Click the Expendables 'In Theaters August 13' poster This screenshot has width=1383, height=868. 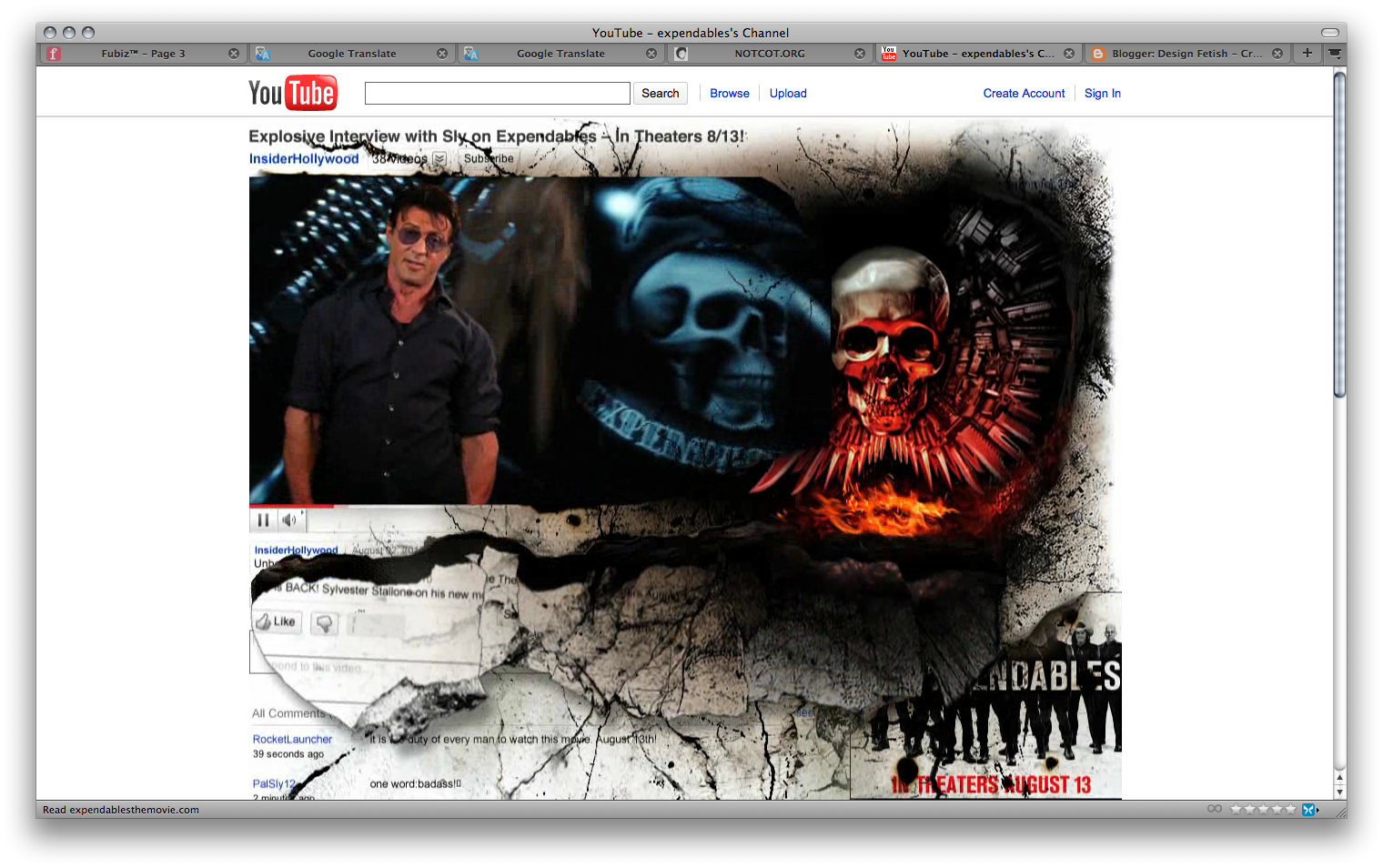tap(986, 696)
